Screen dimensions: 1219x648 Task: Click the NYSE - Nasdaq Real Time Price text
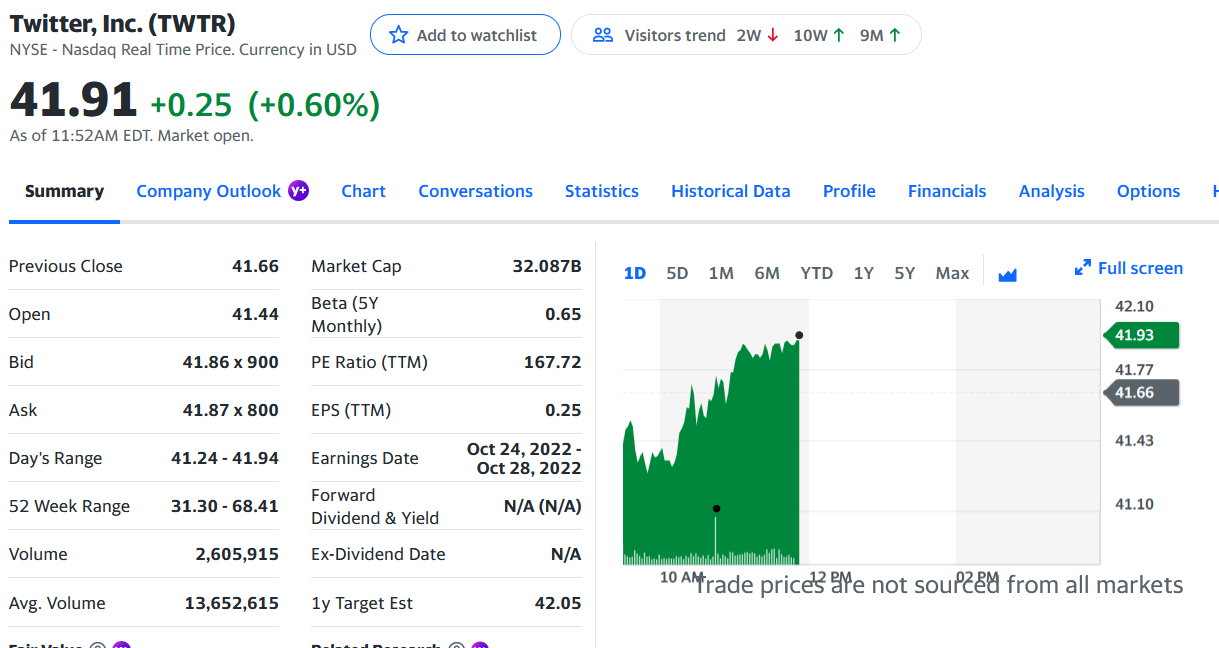(183, 49)
